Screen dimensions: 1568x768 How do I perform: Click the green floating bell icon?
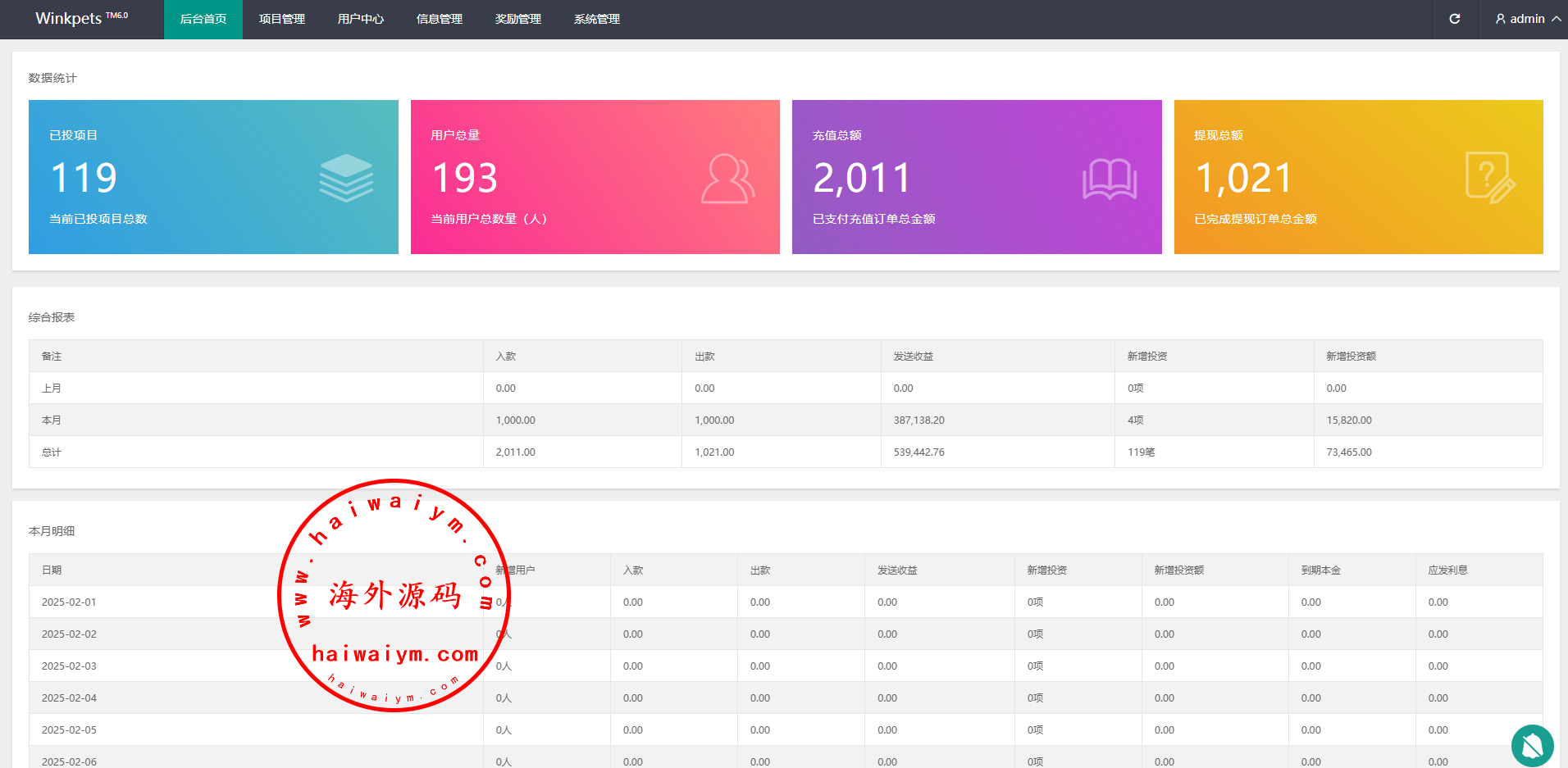point(1532,745)
